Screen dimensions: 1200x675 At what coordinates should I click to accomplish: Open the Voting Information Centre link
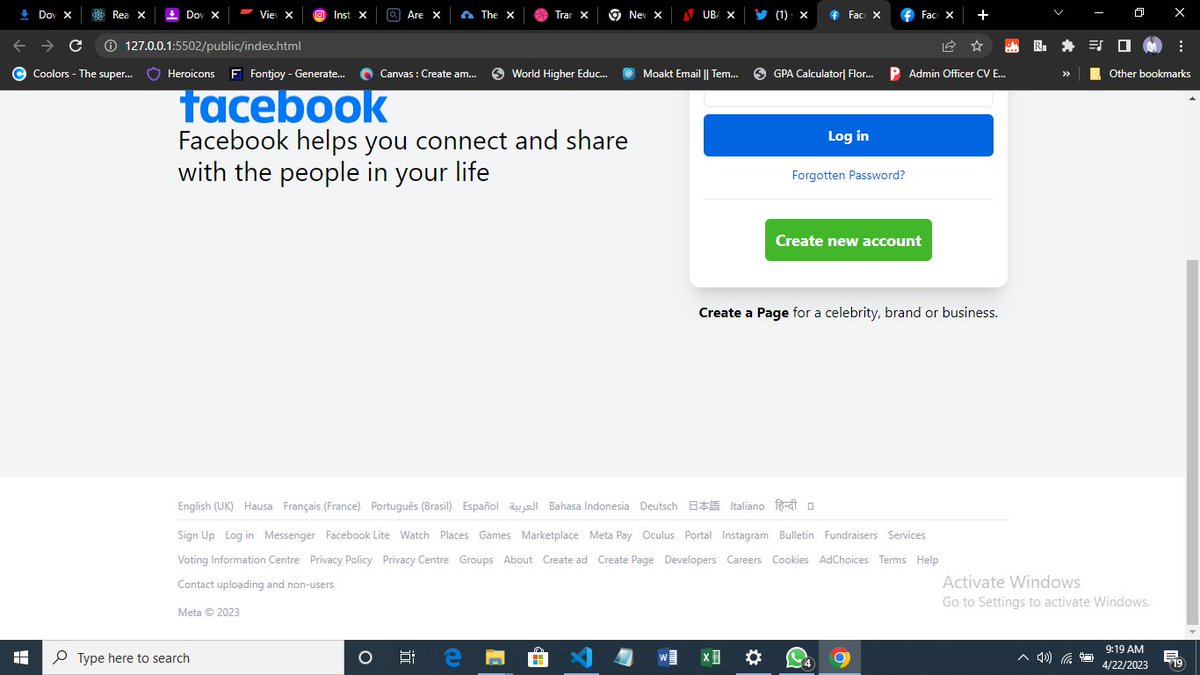click(x=239, y=560)
